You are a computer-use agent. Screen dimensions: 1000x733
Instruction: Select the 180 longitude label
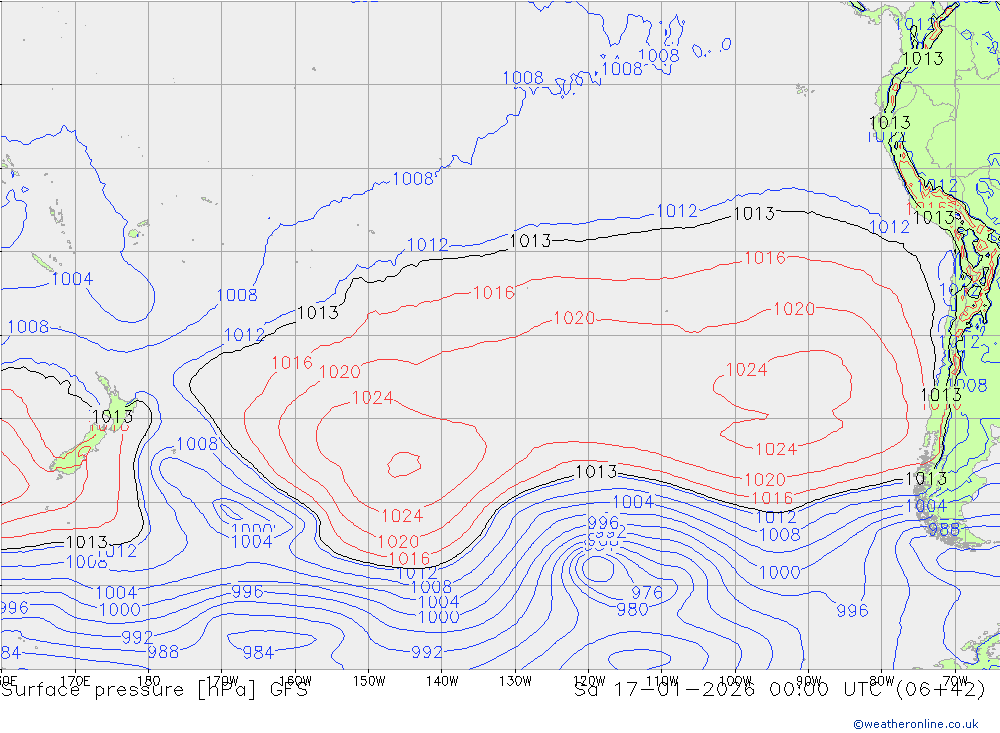149,681
